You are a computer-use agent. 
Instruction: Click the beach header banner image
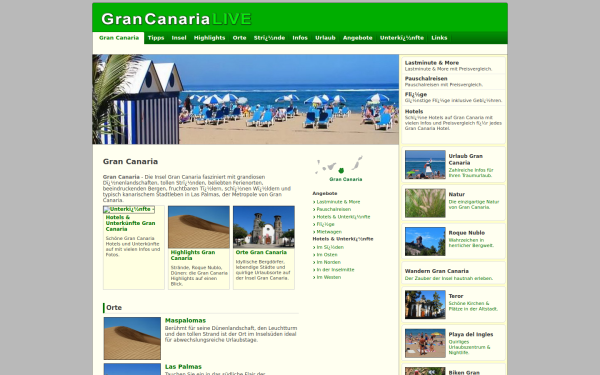(245, 99)
